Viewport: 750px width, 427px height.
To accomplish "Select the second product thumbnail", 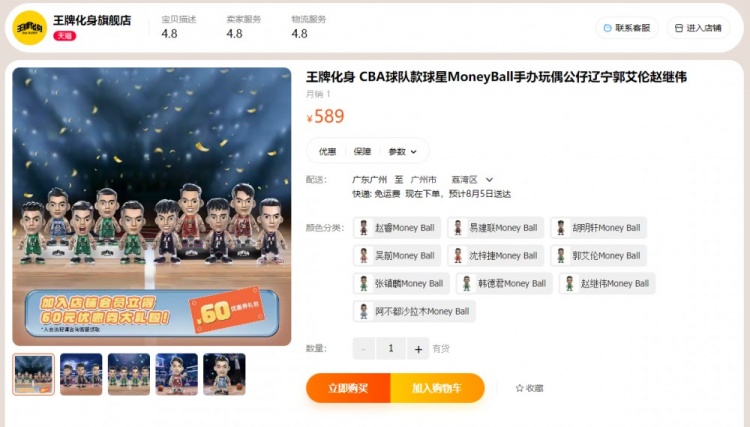I will tap(81, 374).
